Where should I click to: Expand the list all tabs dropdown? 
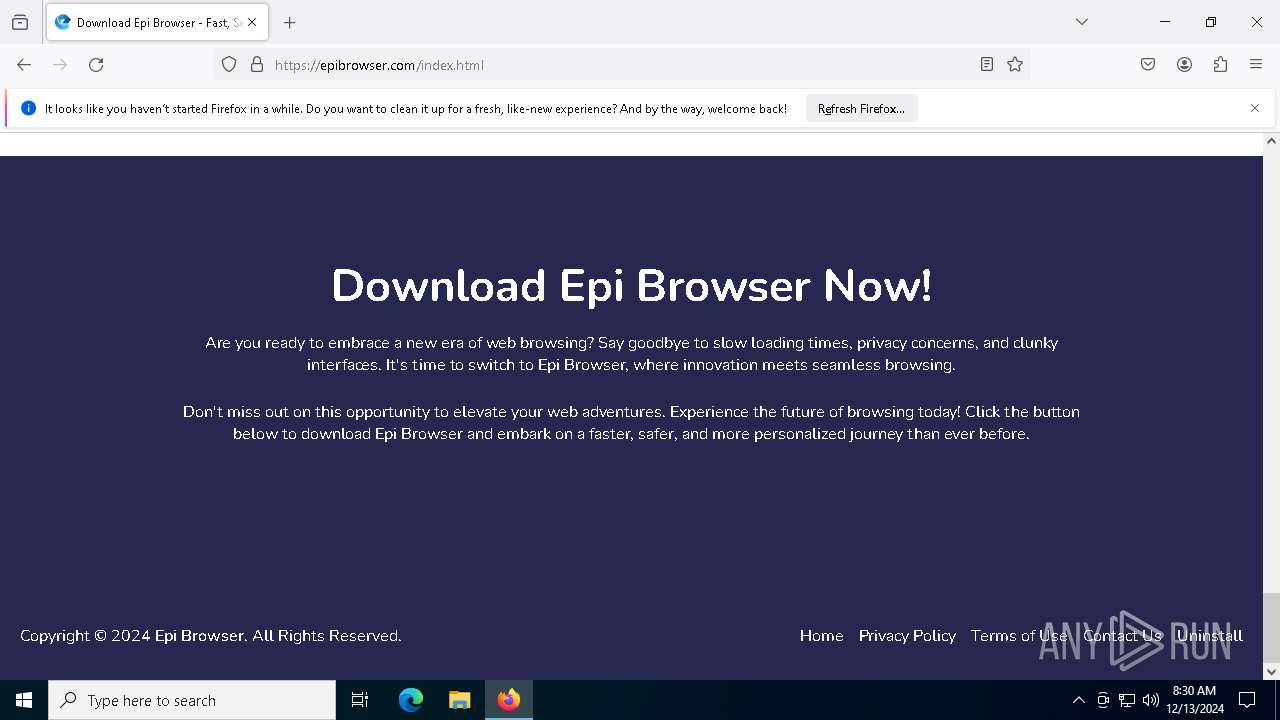pos(1082,22)
